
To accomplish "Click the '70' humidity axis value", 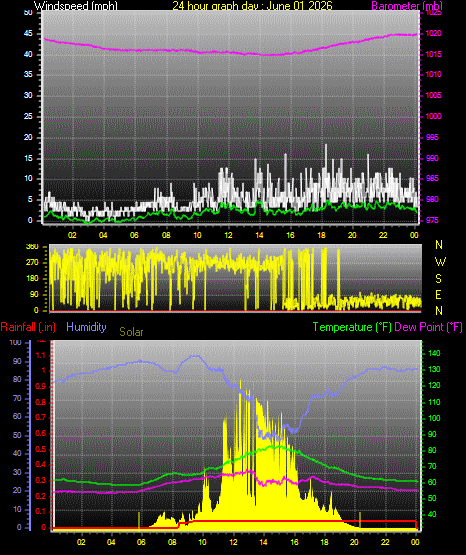I will [17, 398].
